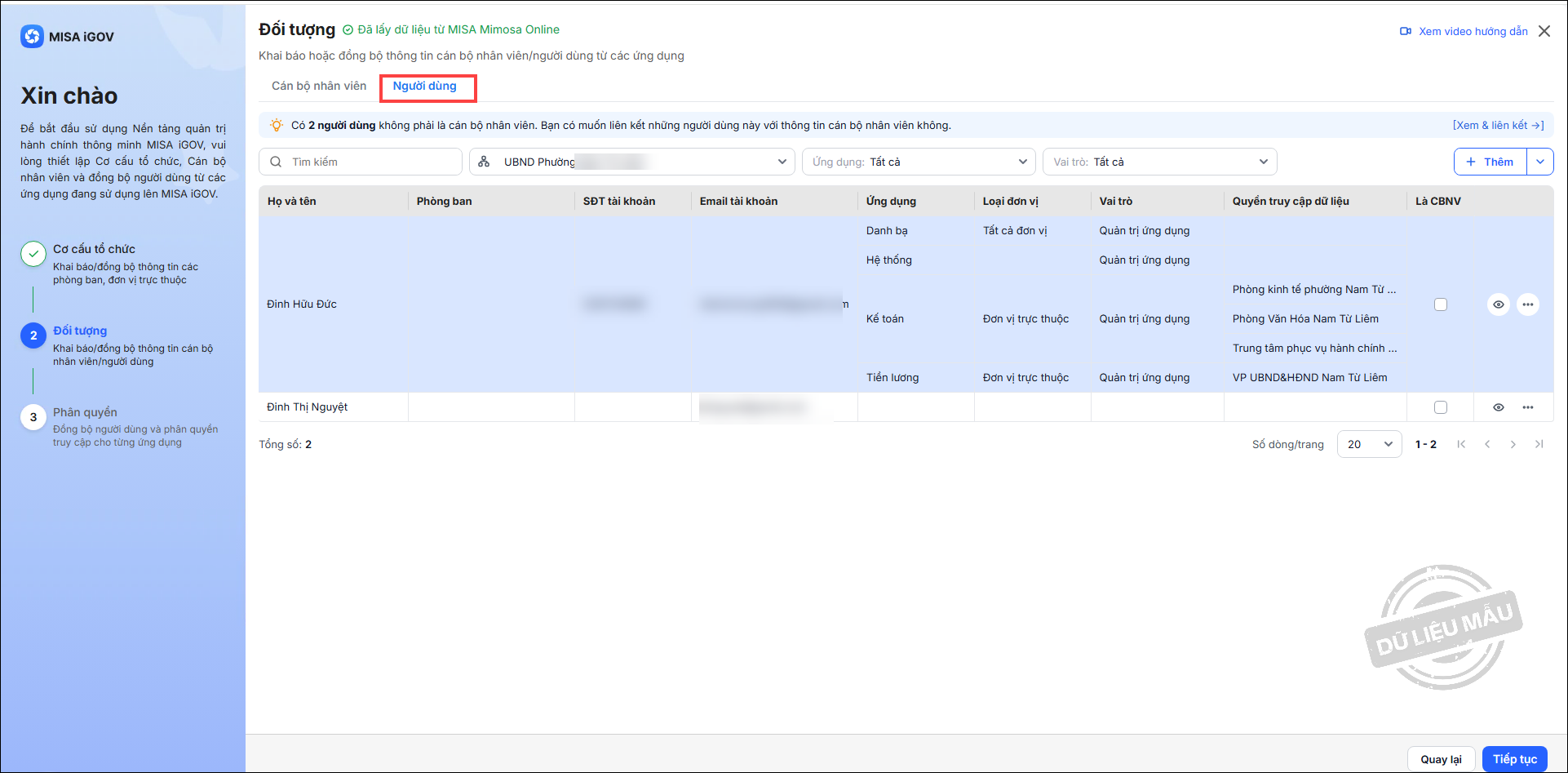
Task: Go to the first page of results
Action: 1461,444
